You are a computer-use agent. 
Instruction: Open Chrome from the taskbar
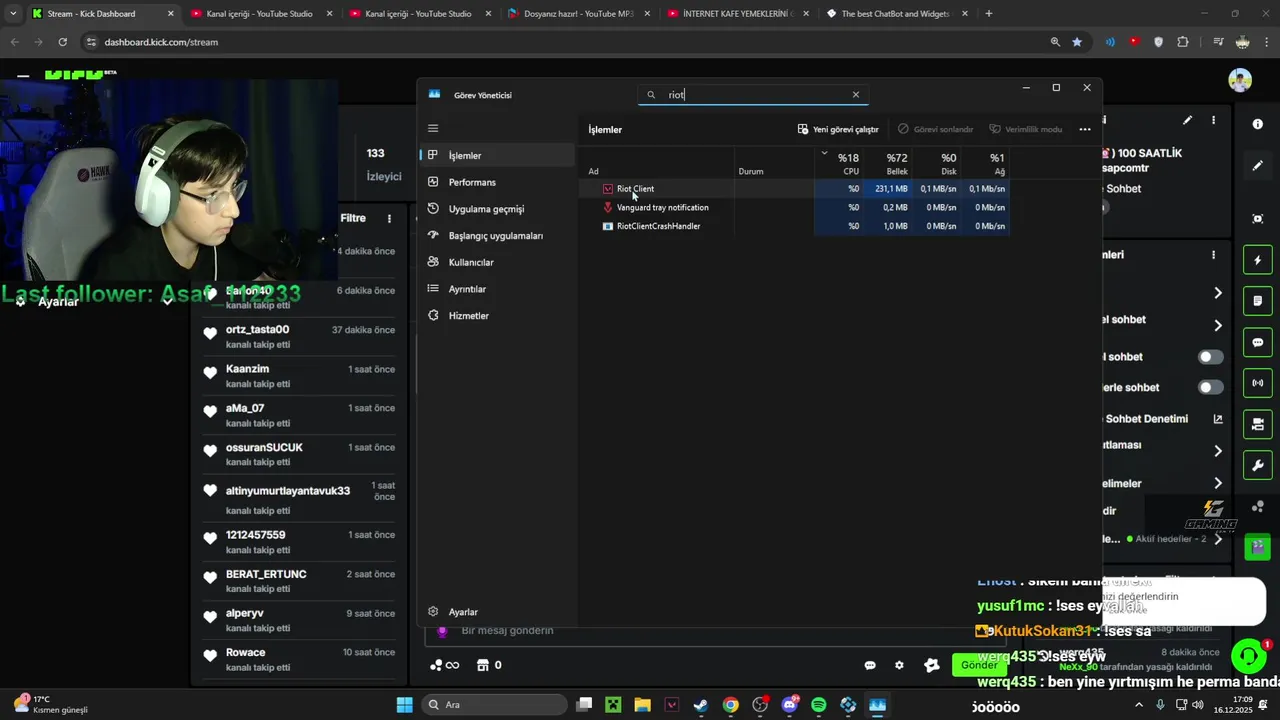coord(731,705)
